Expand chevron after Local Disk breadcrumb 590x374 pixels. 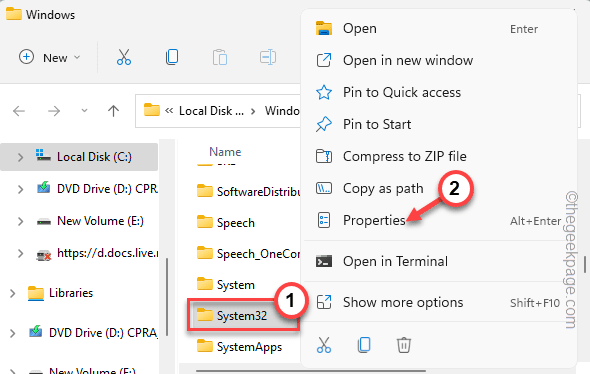click(x=253, y=111)
